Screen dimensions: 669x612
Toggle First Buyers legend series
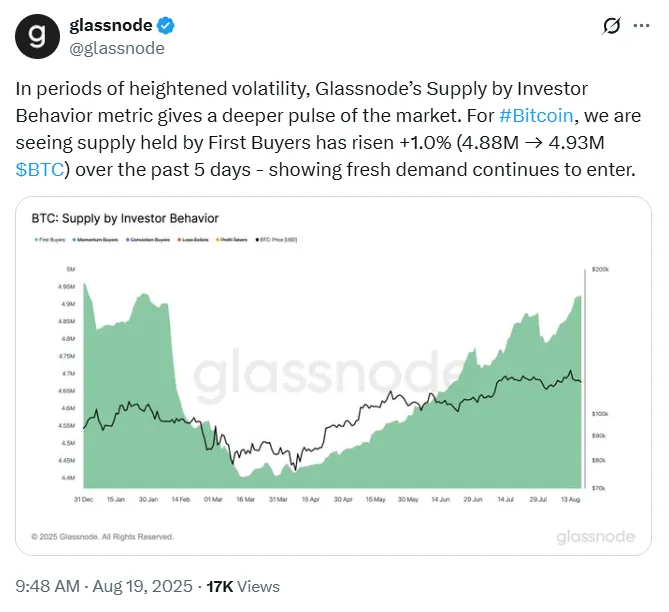[x=50, y=240]
